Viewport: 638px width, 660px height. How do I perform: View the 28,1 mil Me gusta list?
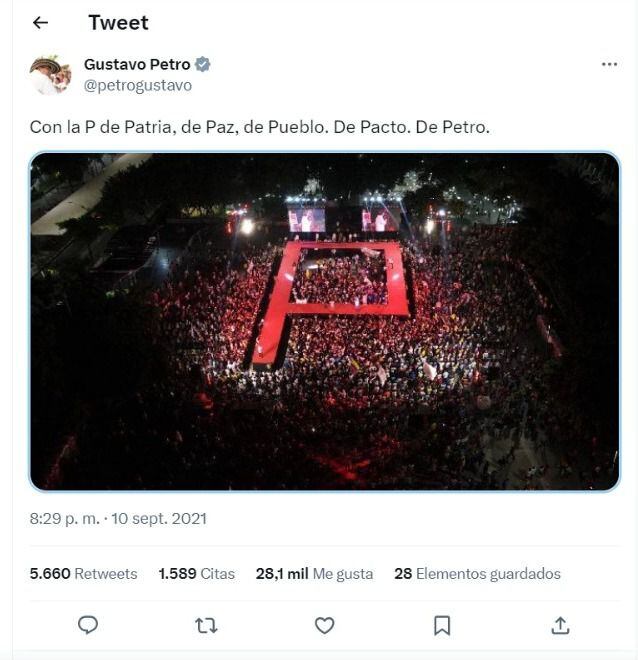tap(314, 574)
